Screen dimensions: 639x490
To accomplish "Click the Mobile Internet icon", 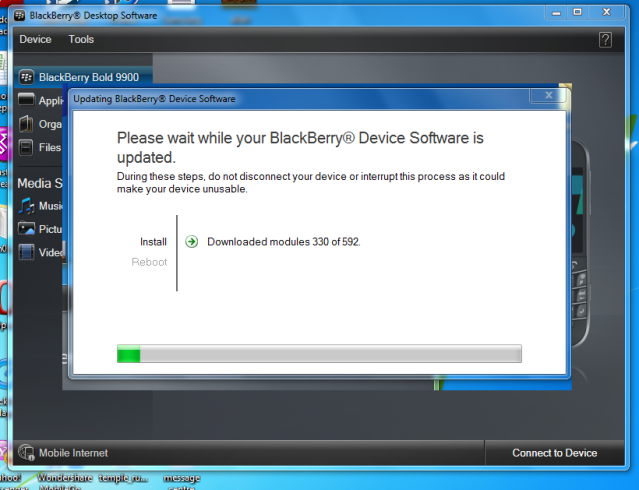I will tap(25, 453).
